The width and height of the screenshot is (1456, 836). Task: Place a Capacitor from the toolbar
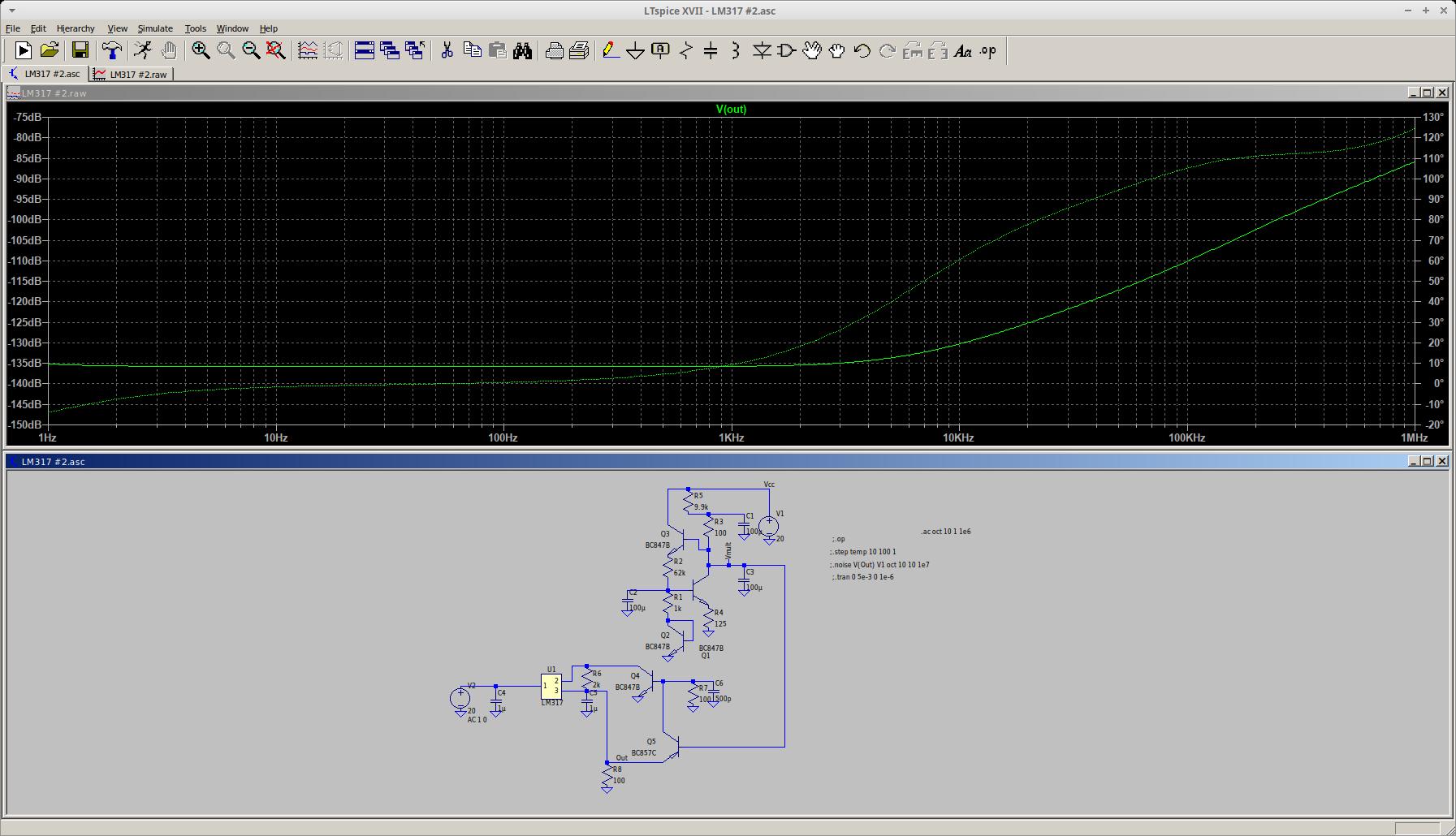(x=711, y=50)
